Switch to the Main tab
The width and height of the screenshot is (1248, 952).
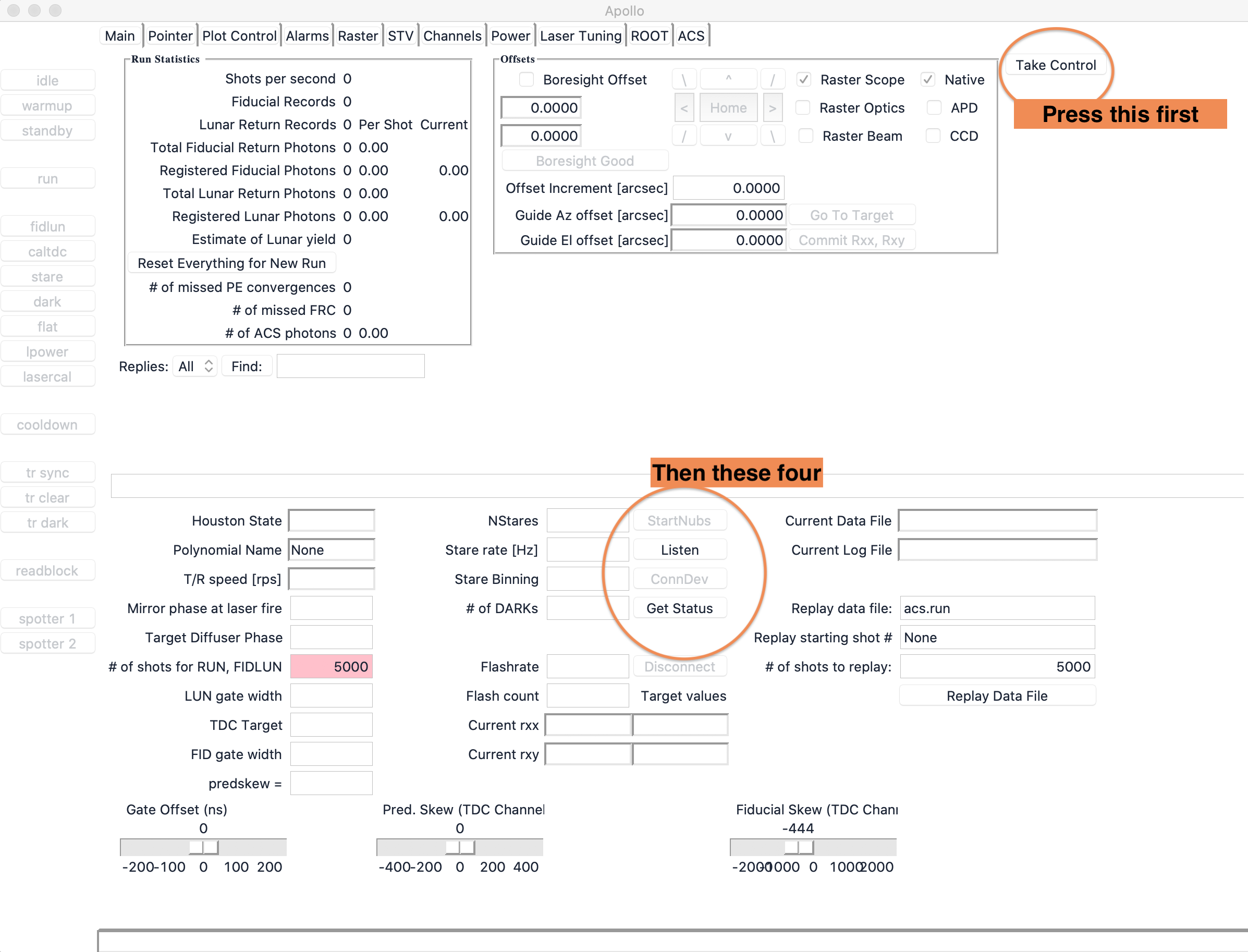(x=120, y=35)
